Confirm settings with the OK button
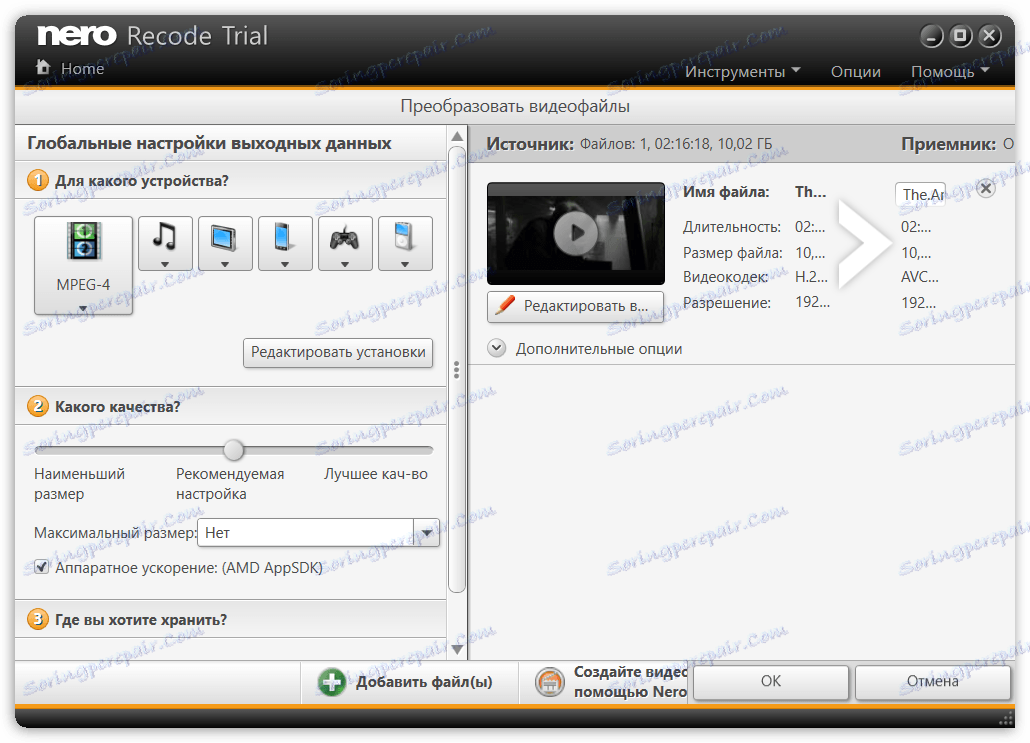Viewport: 1030px width, 743px height. [770, 681]
